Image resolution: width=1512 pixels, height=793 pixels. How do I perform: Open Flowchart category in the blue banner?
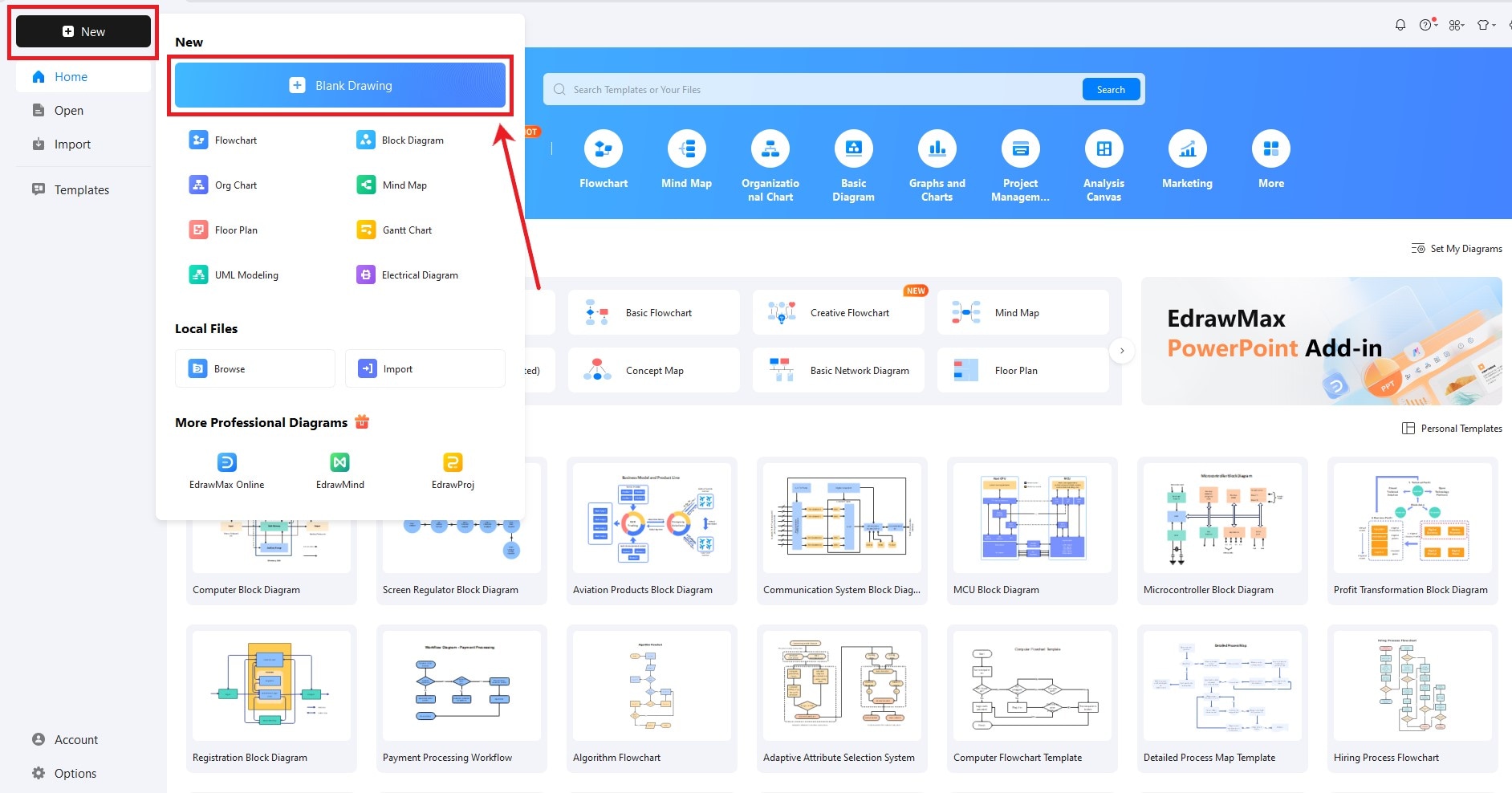click(604, 160)
